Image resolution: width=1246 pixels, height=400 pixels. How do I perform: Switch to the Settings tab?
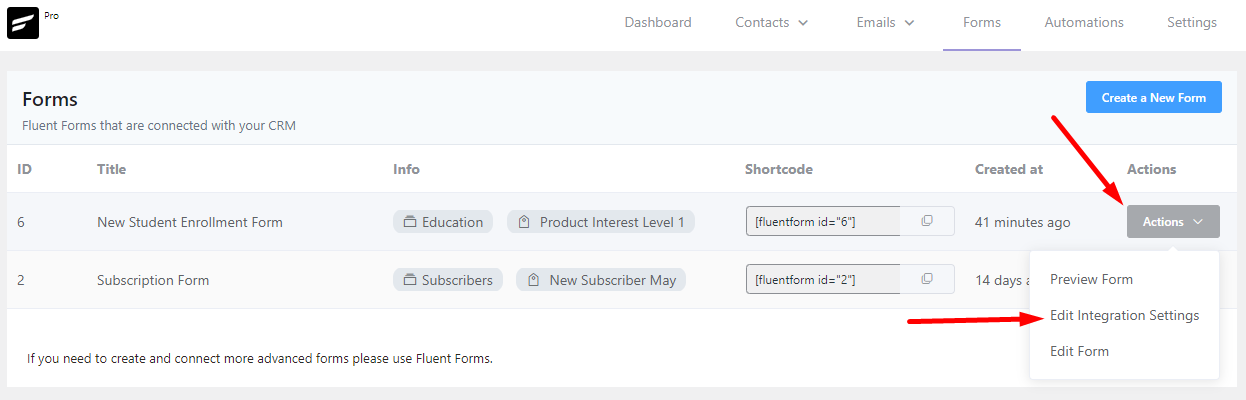[x=1192, y=23]
